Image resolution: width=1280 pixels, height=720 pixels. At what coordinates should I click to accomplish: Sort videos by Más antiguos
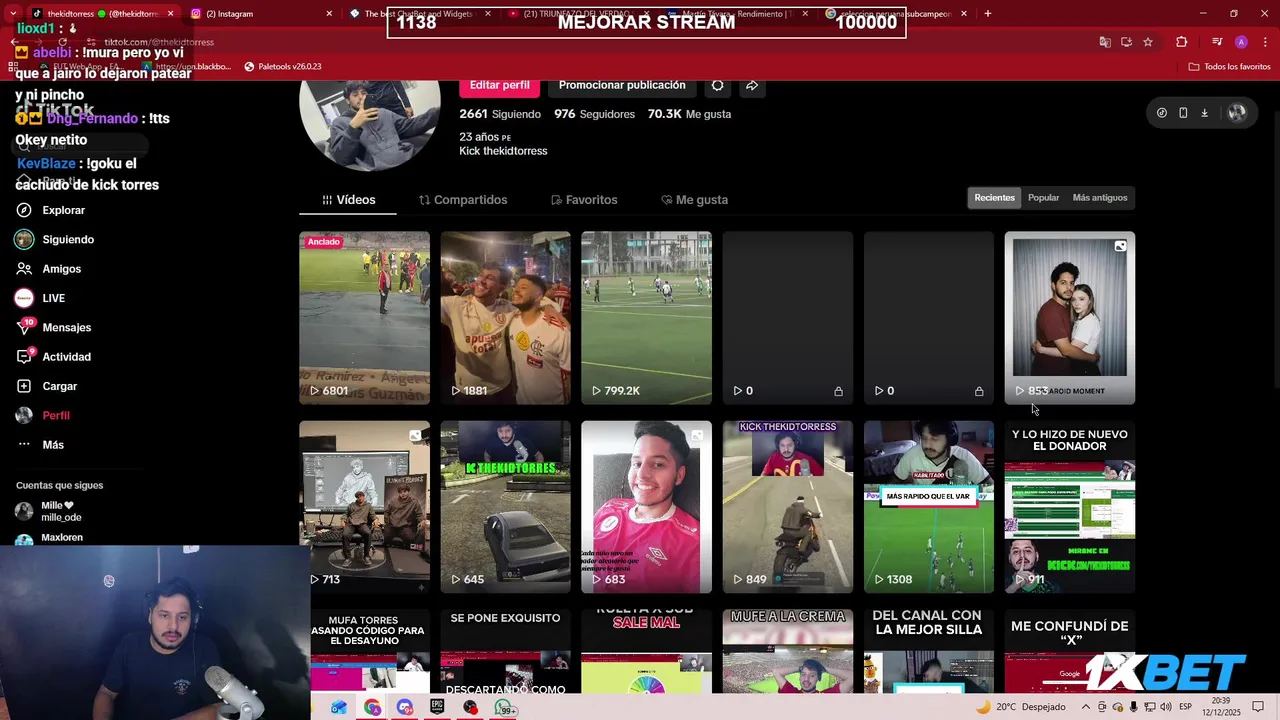tap(1100, 198)
